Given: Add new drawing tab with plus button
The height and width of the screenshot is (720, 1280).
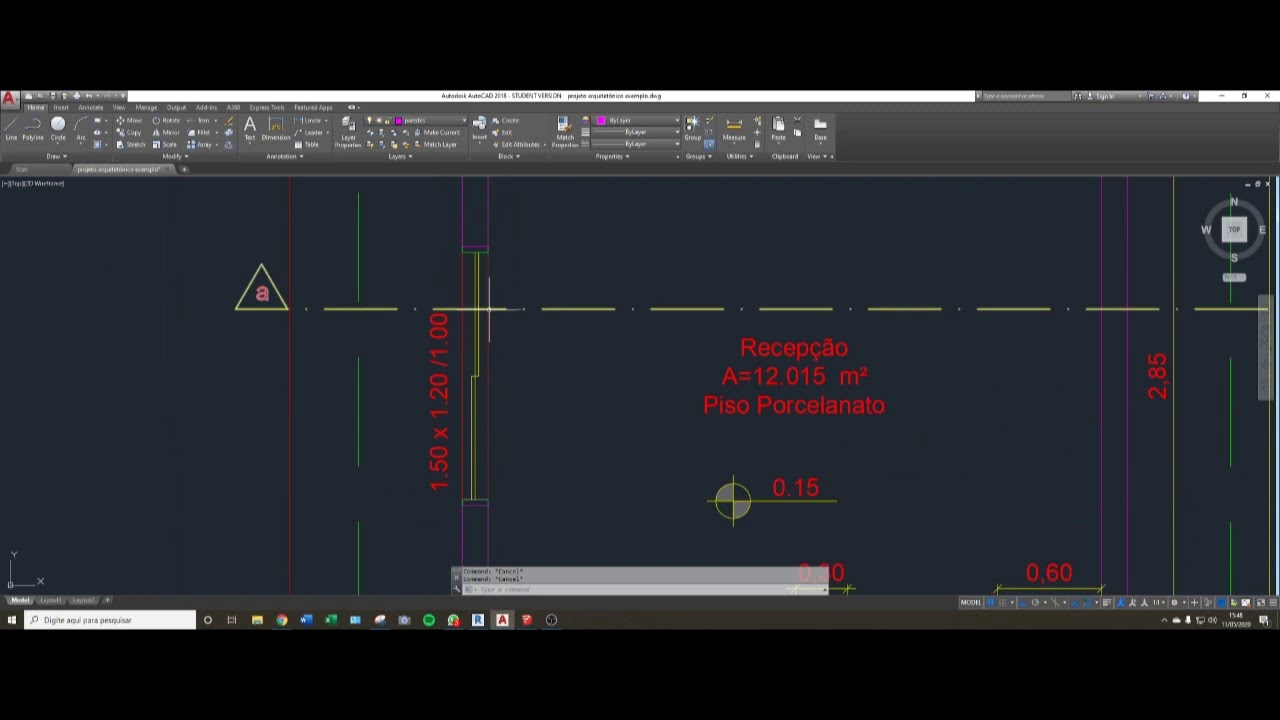Looking at the screenshot, I should [184, 169].
